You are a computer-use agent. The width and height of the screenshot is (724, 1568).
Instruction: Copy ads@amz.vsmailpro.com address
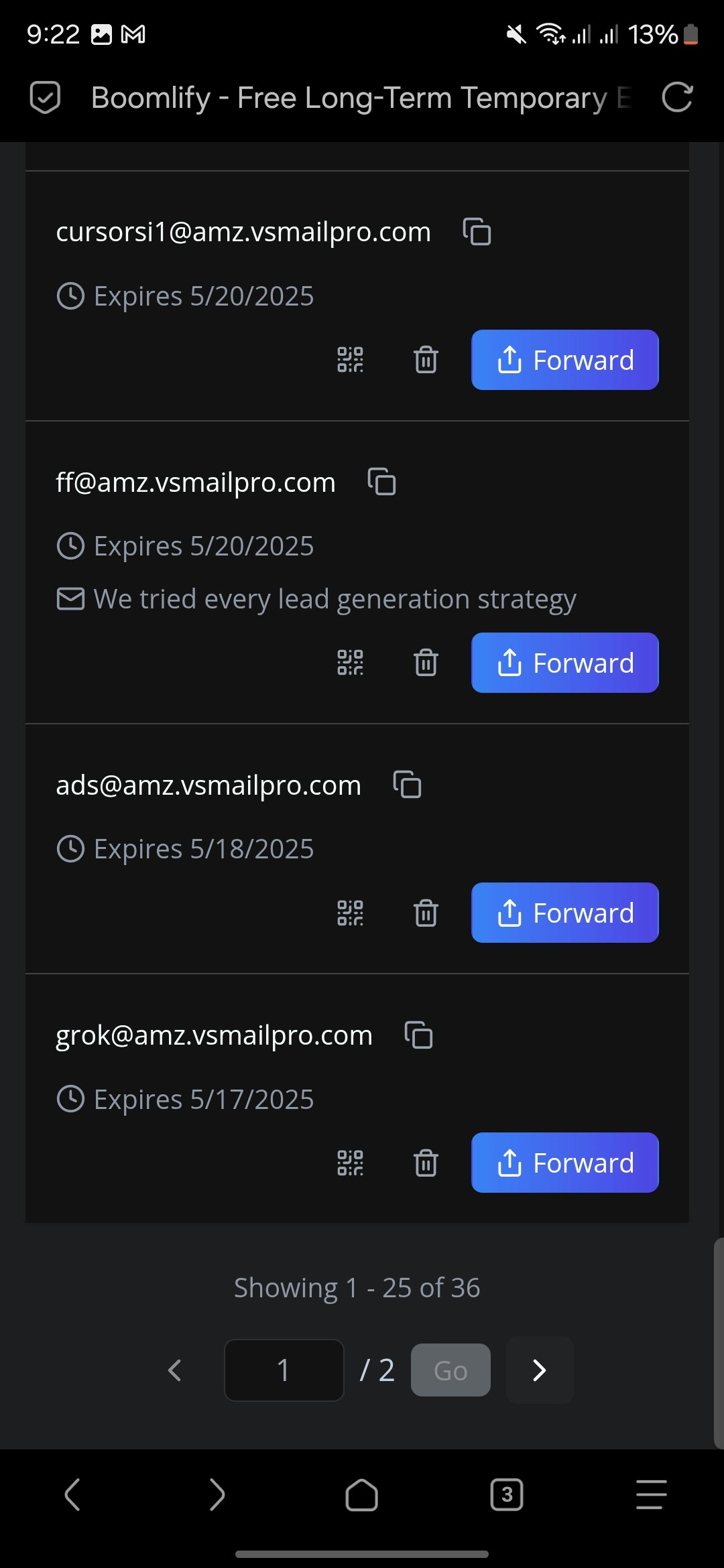point(407,785)
